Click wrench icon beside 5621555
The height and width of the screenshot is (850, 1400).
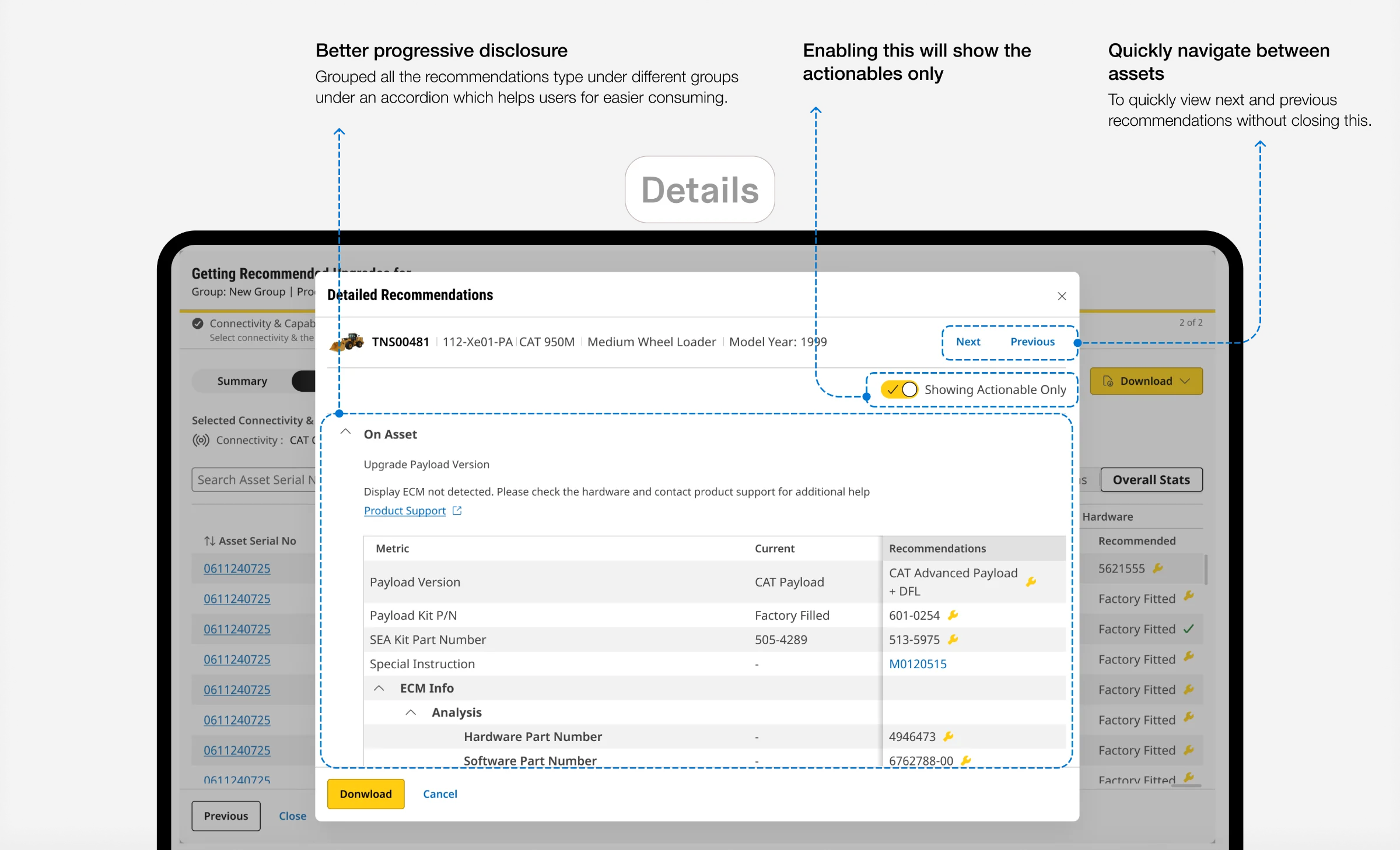[x=1158, y=568]
